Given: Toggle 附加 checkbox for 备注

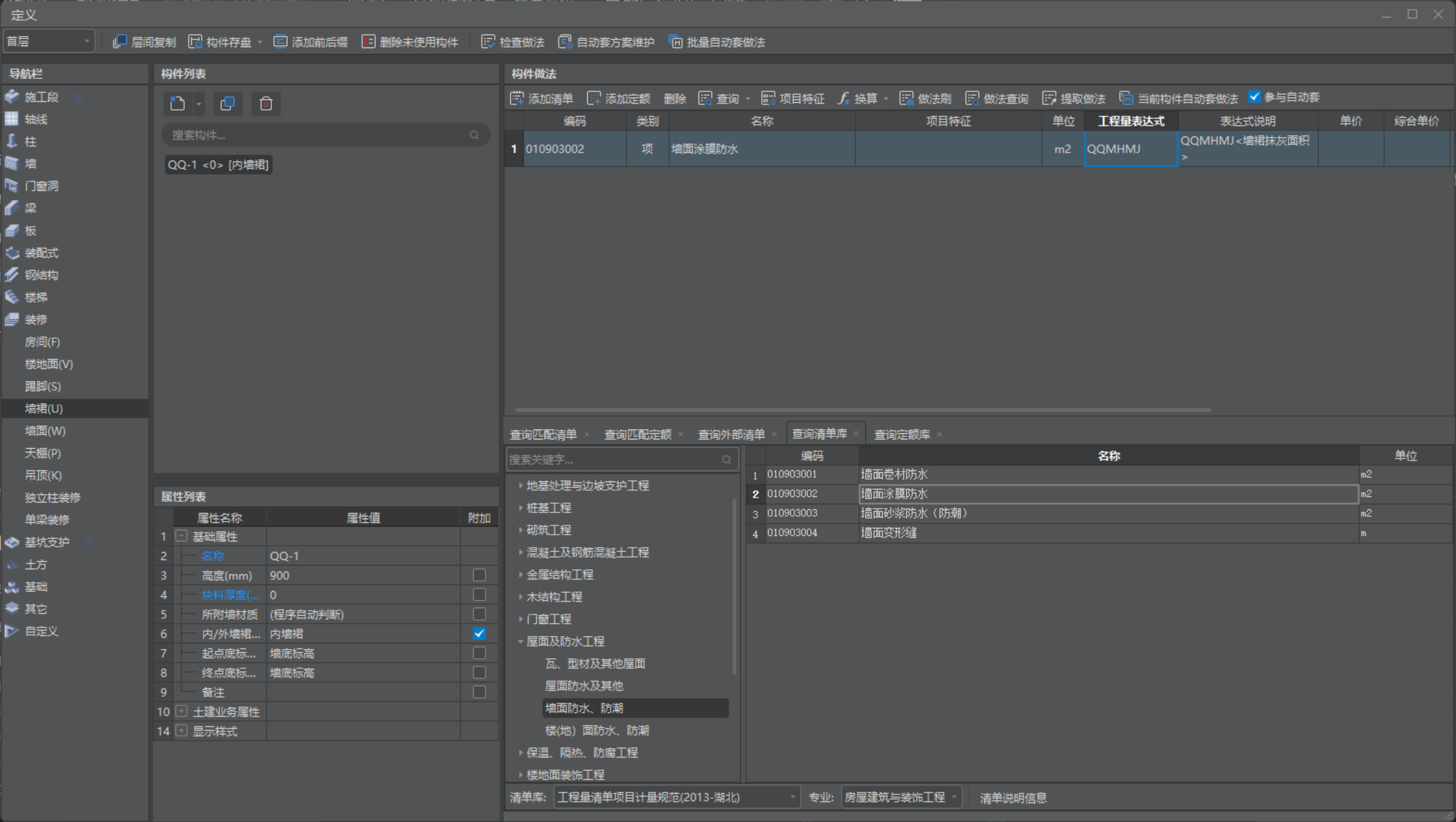Looking at the screenshot, I should pos(479,692).
